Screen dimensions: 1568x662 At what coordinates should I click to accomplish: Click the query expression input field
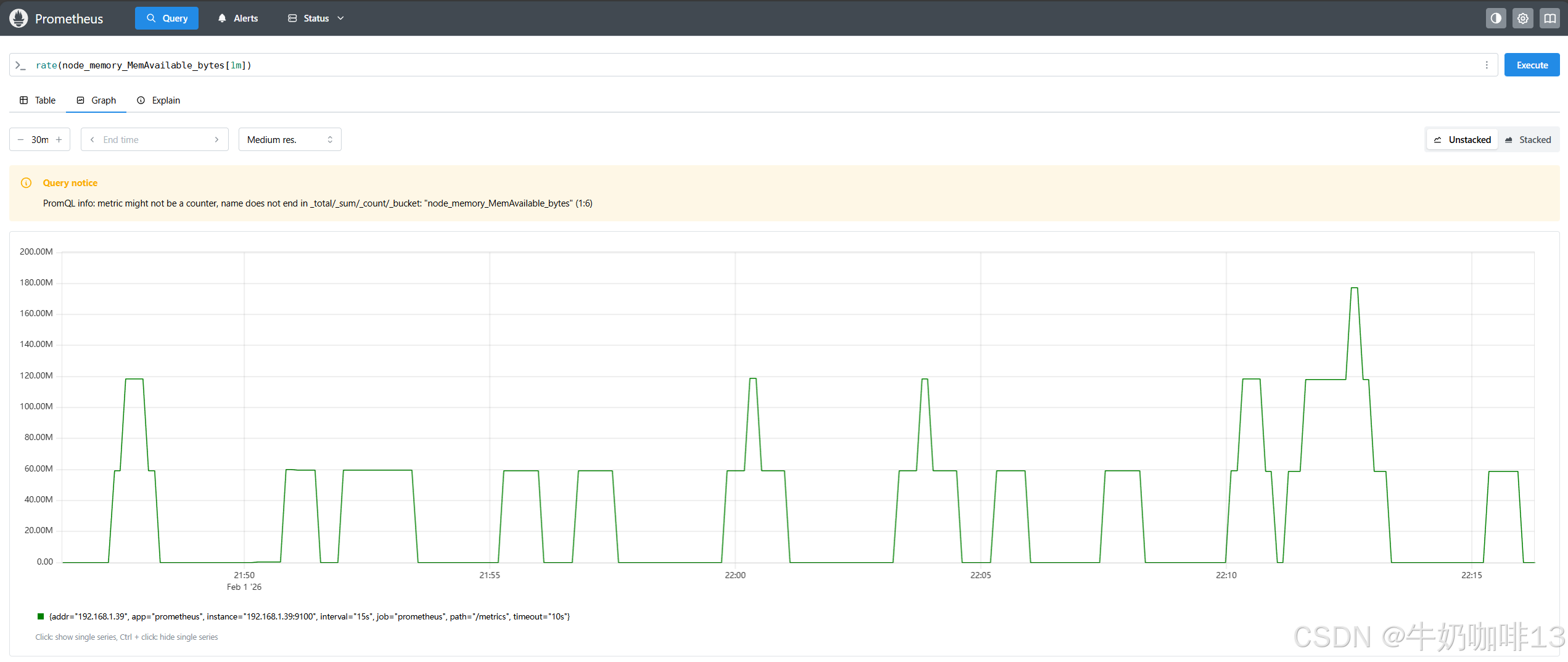coord(752,65)
